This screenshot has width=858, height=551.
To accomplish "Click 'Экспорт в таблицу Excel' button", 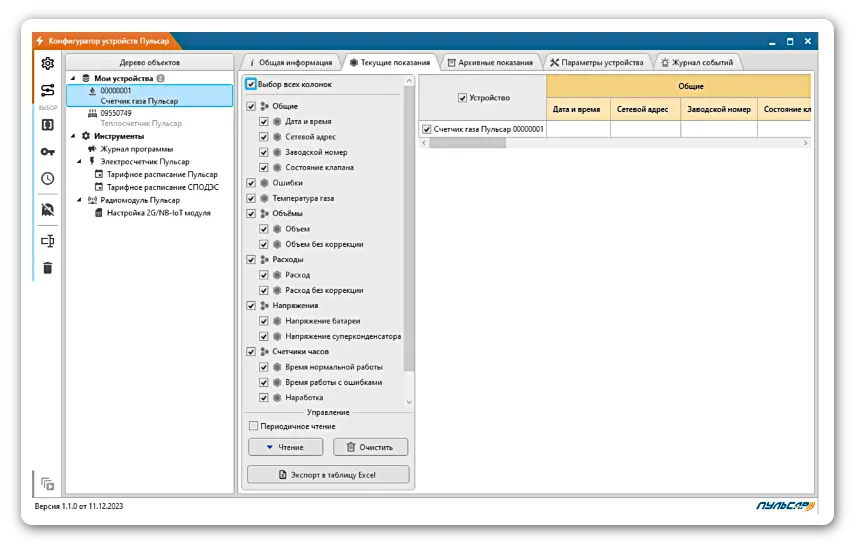I will click(x=328, y=474).
